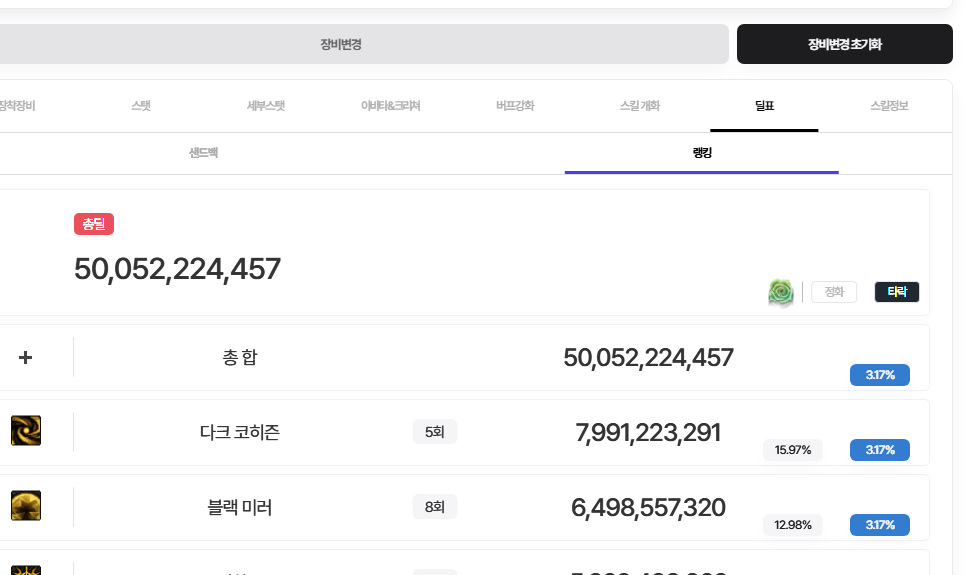Toggle the 타락 option
The image size is (980, 575).
click(x=896, y=292)
